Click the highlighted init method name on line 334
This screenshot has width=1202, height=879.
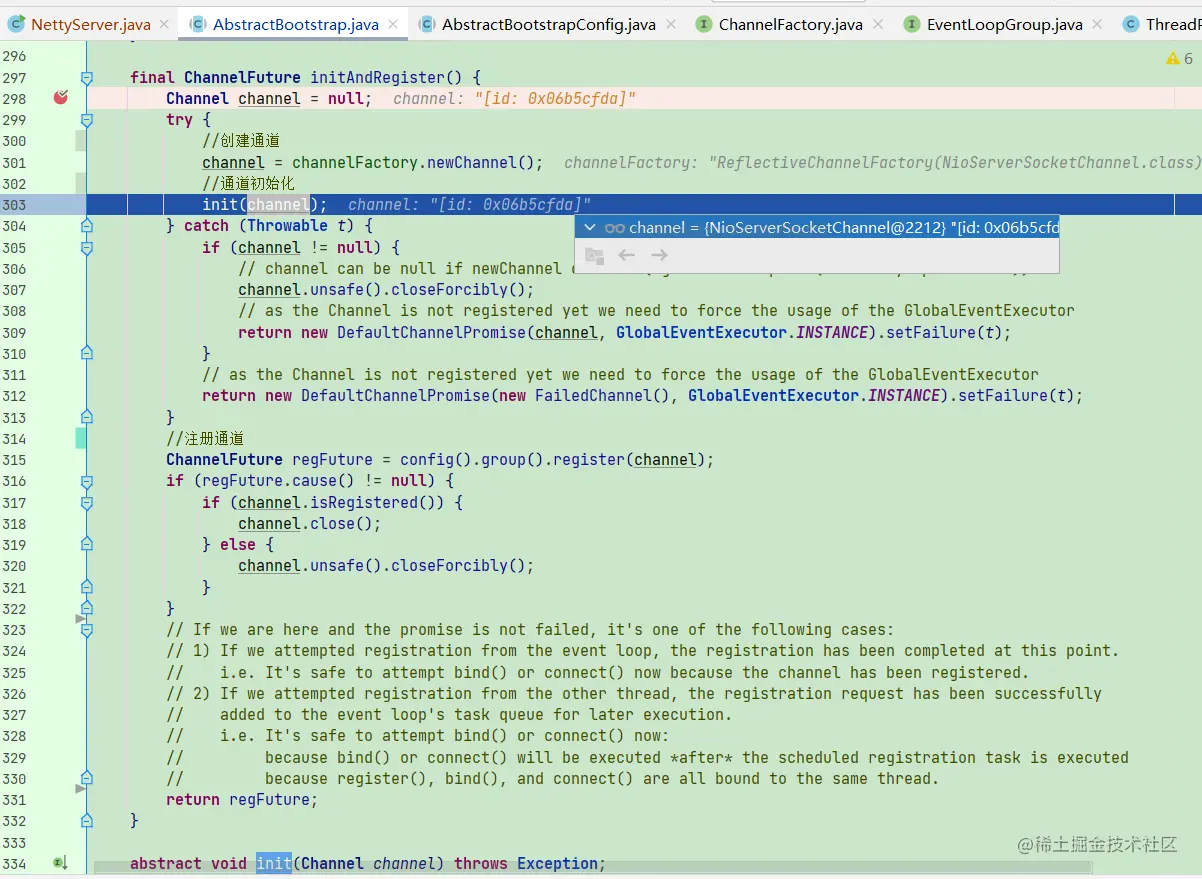pos(274,863)
